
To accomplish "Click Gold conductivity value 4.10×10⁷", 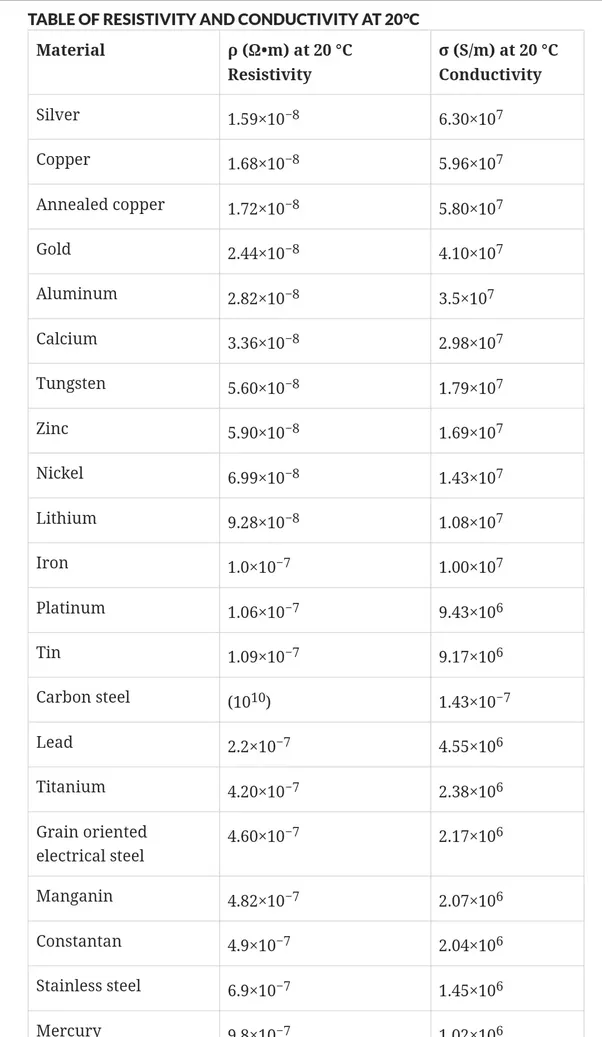I will pos(471,252).
